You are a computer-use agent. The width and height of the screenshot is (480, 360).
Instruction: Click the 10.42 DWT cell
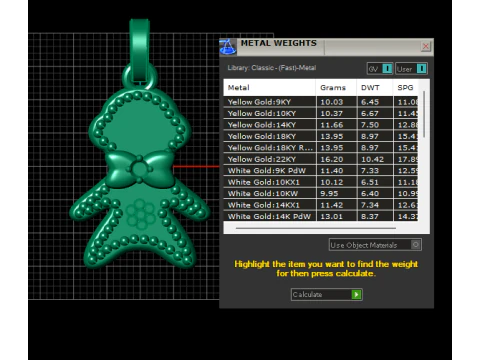coord(375,159)
